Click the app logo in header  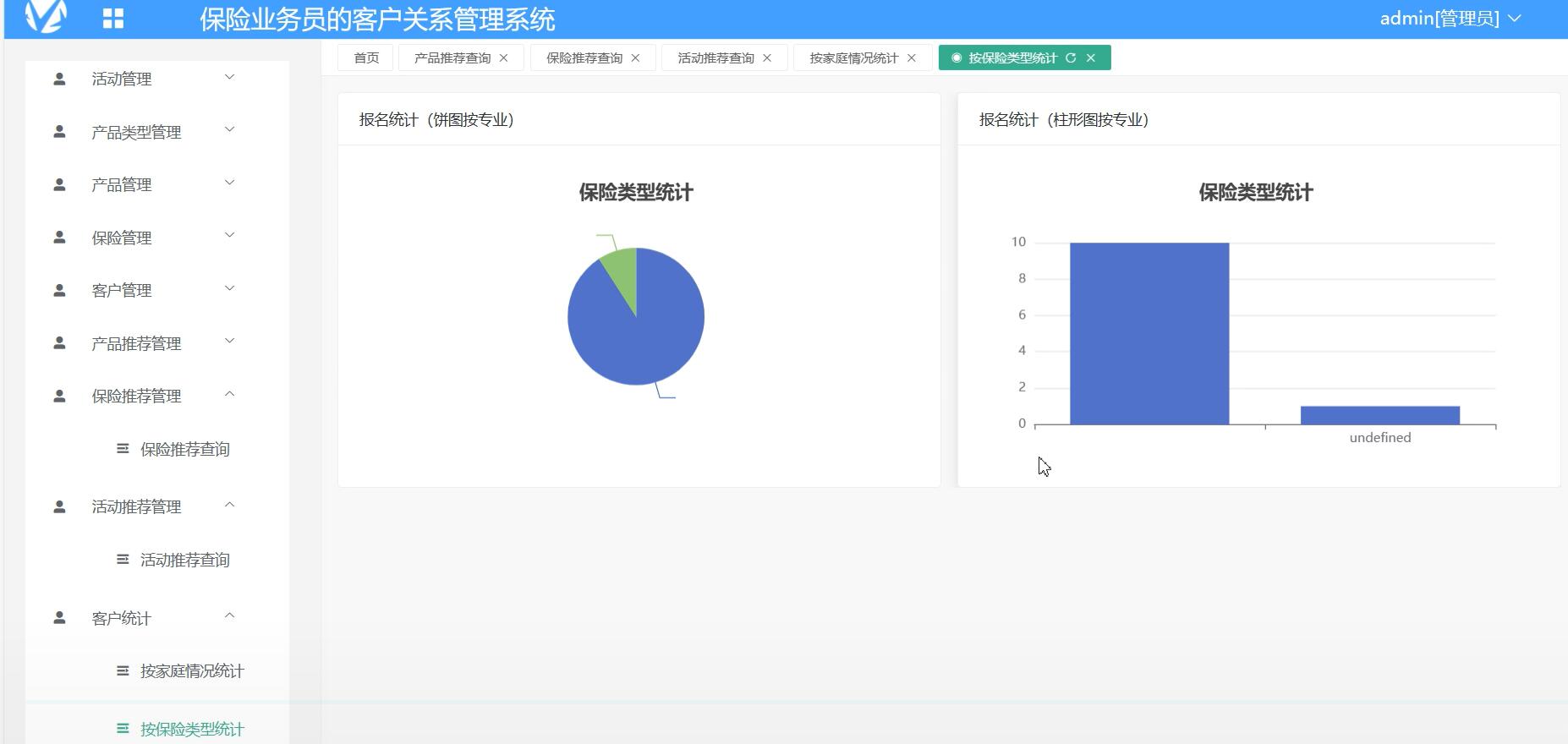click(x=46, y=15)
